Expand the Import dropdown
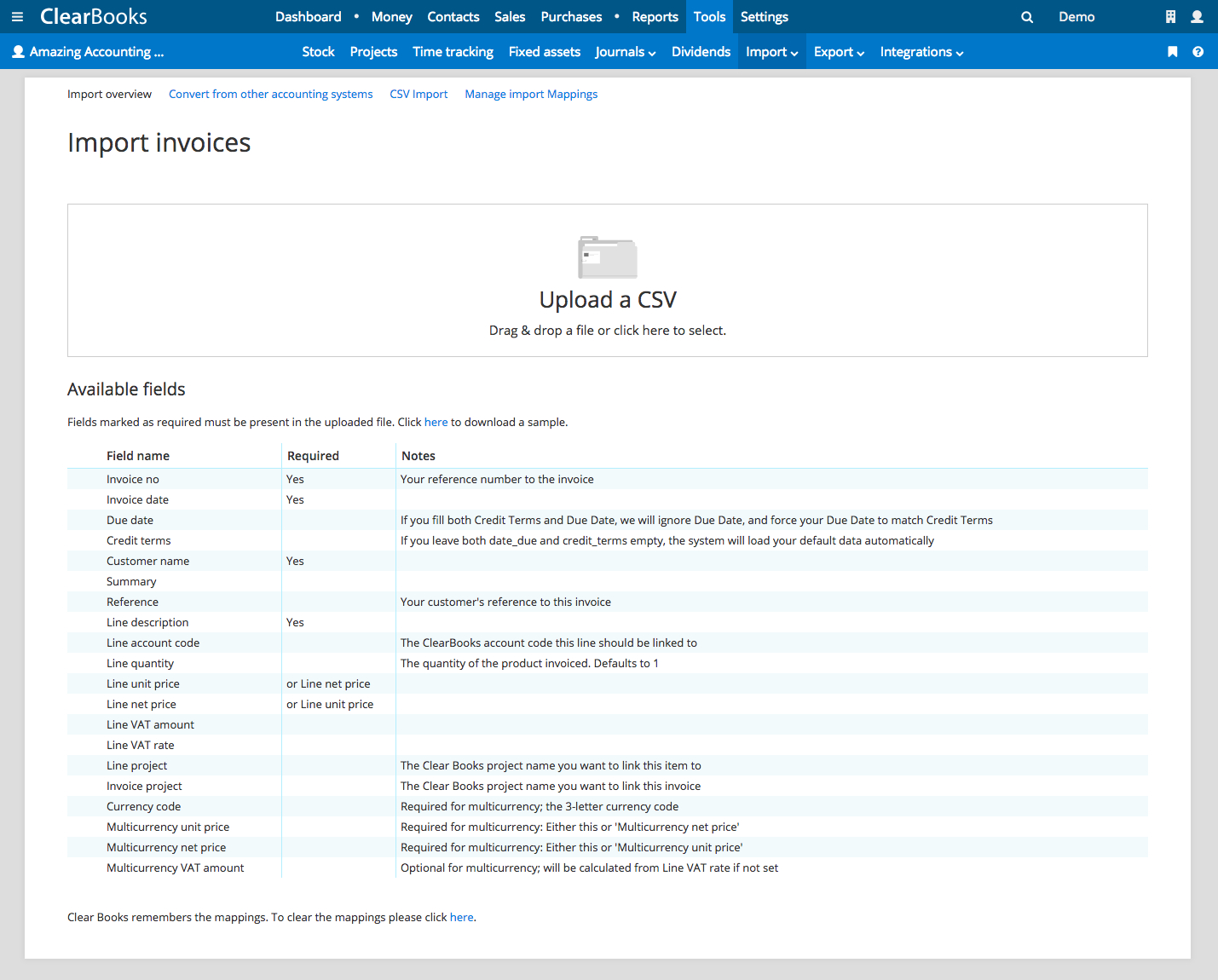The width and height of the screenshot is (1218, 980). tap(771, 51)
